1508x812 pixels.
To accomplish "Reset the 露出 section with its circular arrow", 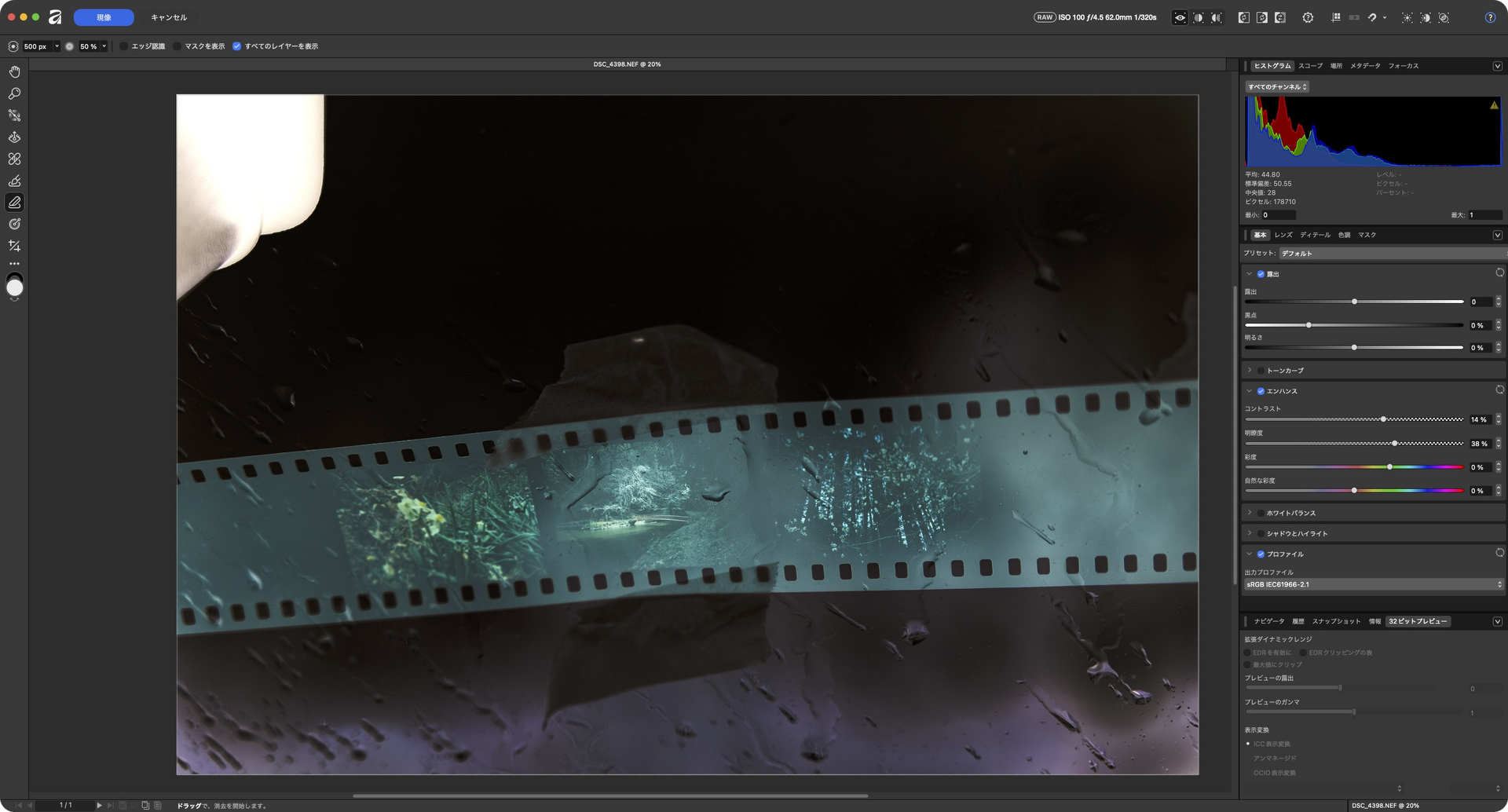I will [x=1499, y=272].
